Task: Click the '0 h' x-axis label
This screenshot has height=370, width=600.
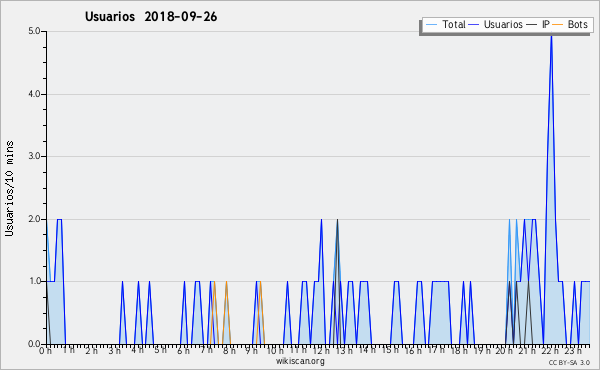Action: 46,351
